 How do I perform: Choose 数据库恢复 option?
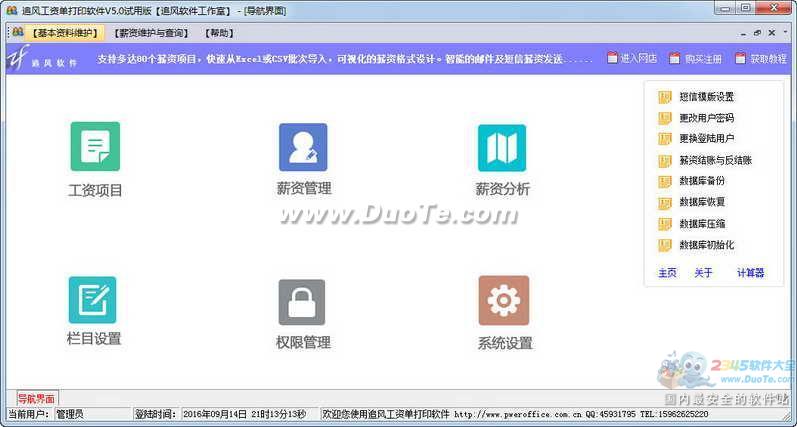pos(702,202)
